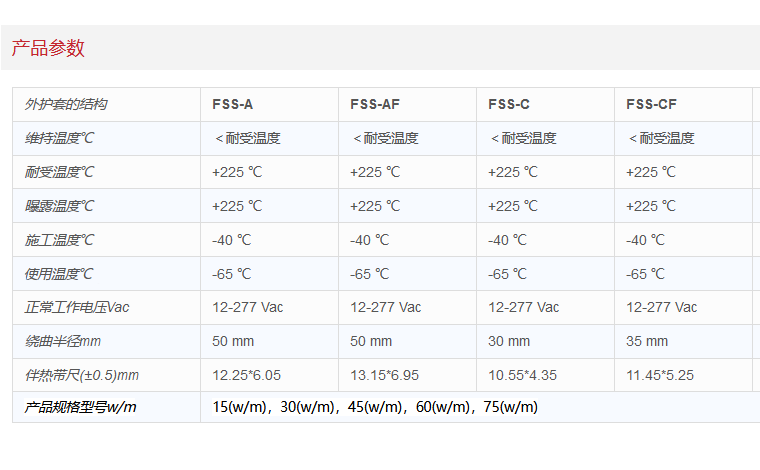Click the 耐受温度℃ row label

(x=60, y=172)
